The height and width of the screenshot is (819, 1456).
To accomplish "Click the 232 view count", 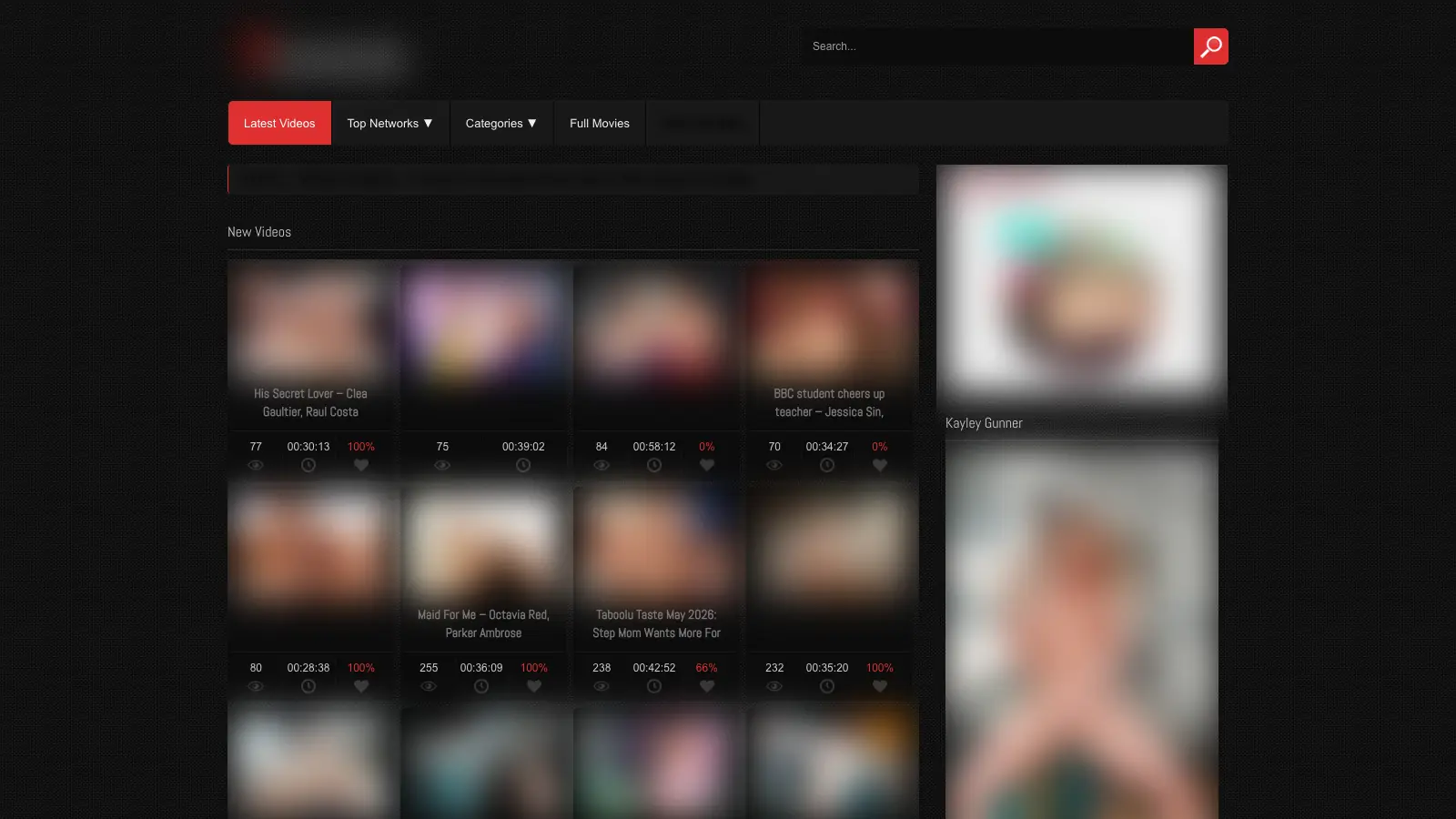I will 774,668.
